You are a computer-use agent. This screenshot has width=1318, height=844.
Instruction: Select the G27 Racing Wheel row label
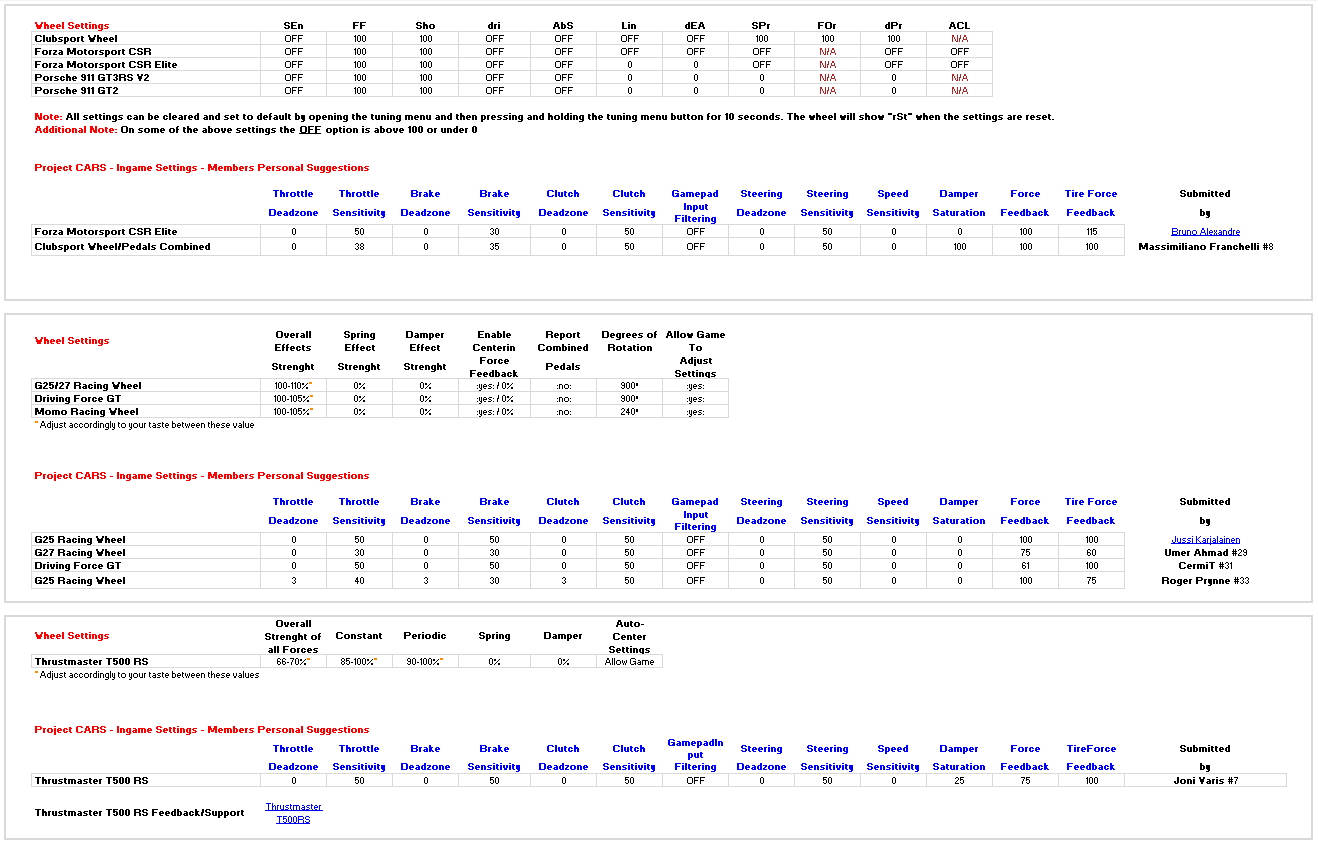click(x=80, y=553)
